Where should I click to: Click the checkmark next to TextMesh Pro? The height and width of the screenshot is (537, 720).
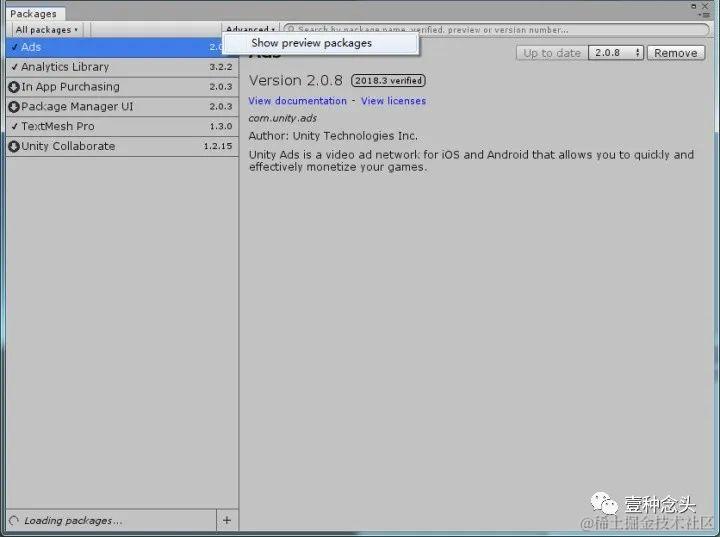(15, 126)
